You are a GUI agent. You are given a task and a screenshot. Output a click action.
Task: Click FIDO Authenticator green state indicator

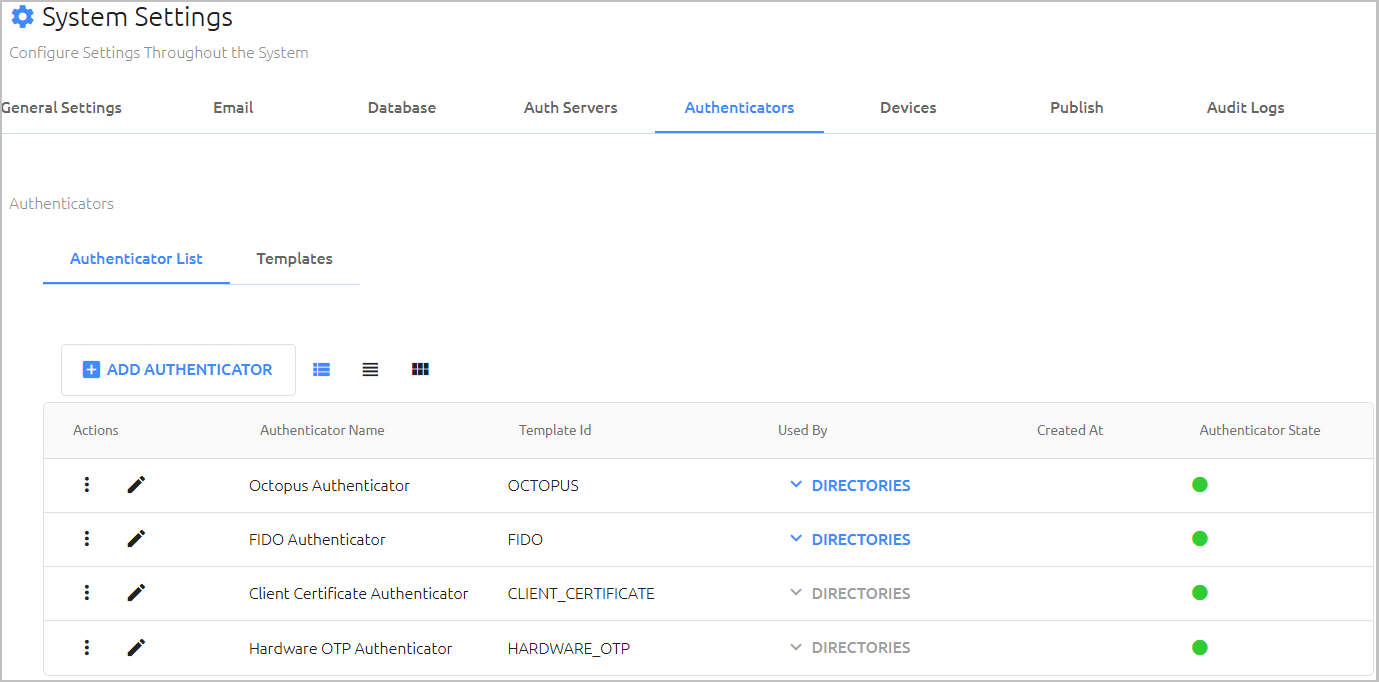point(1200,539)
